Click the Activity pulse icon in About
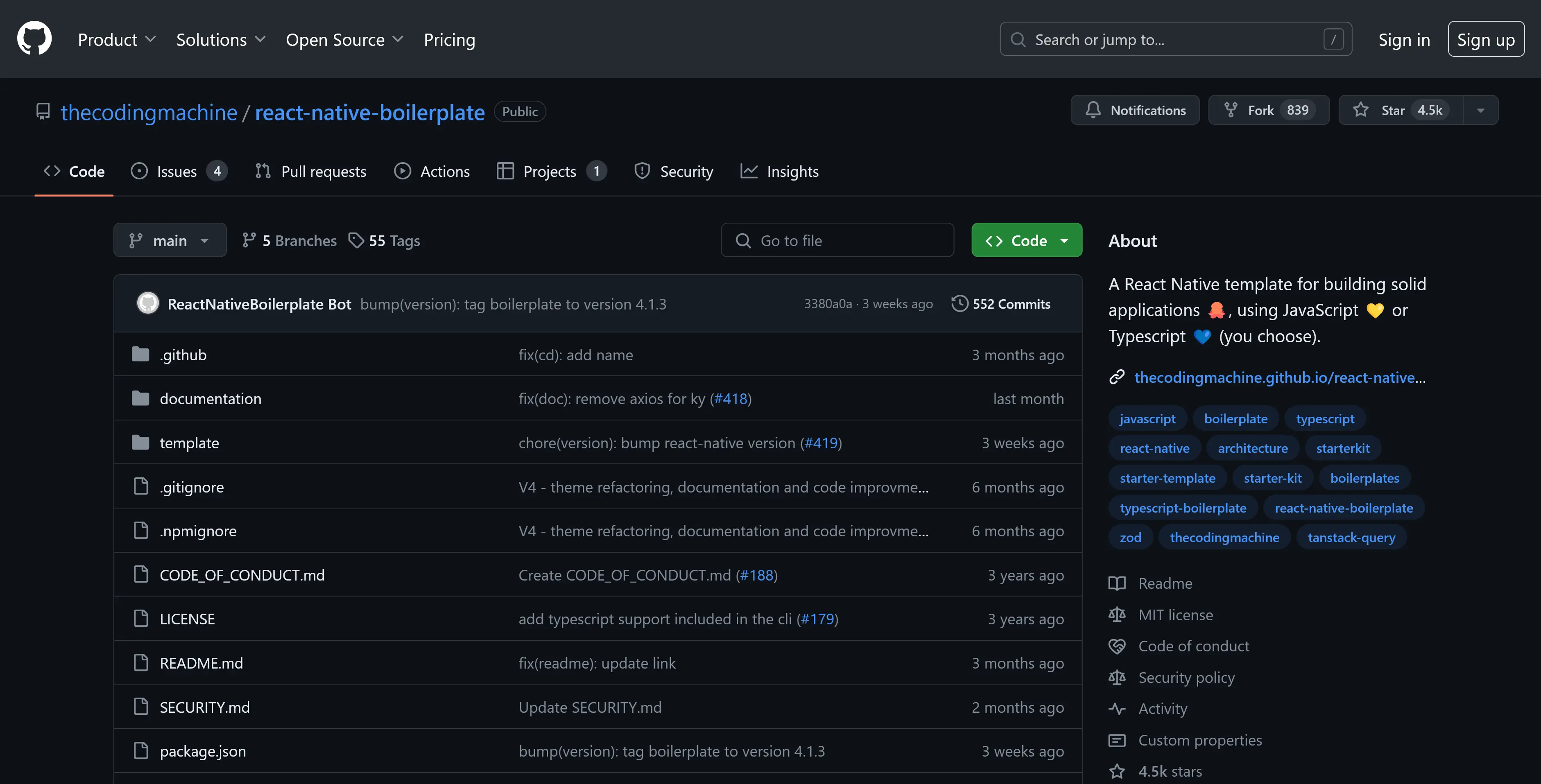1541x784 pixels. (x=1116, y=709)
